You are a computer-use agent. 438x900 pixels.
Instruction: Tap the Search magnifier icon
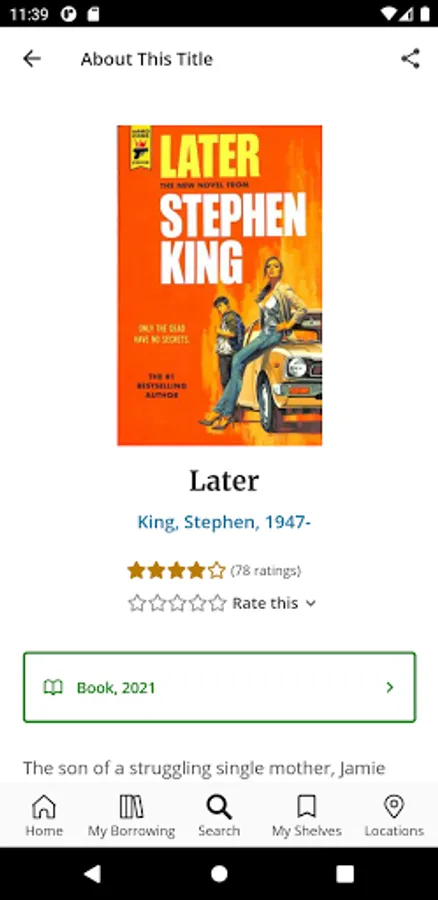[x=219, y=807]
